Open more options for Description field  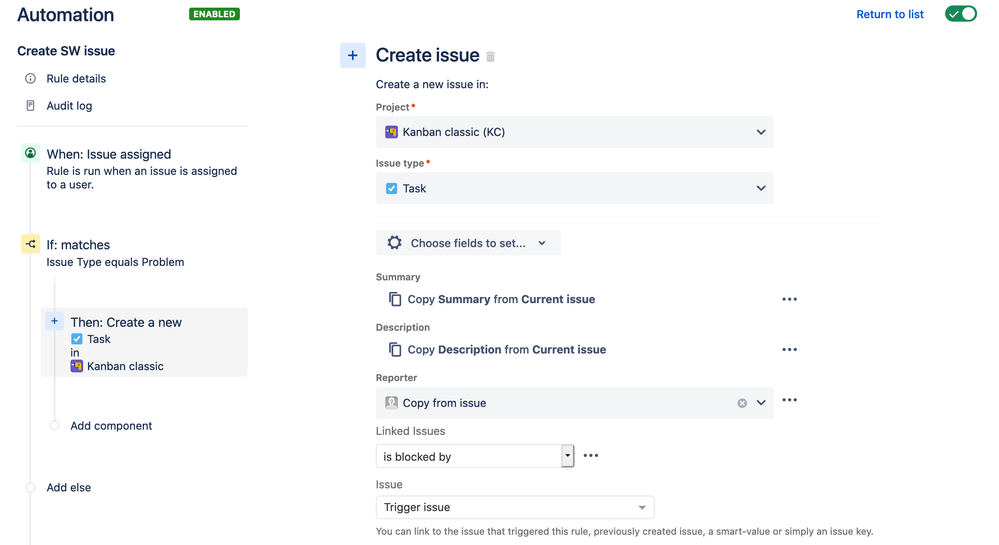click(x=789, y=349)
